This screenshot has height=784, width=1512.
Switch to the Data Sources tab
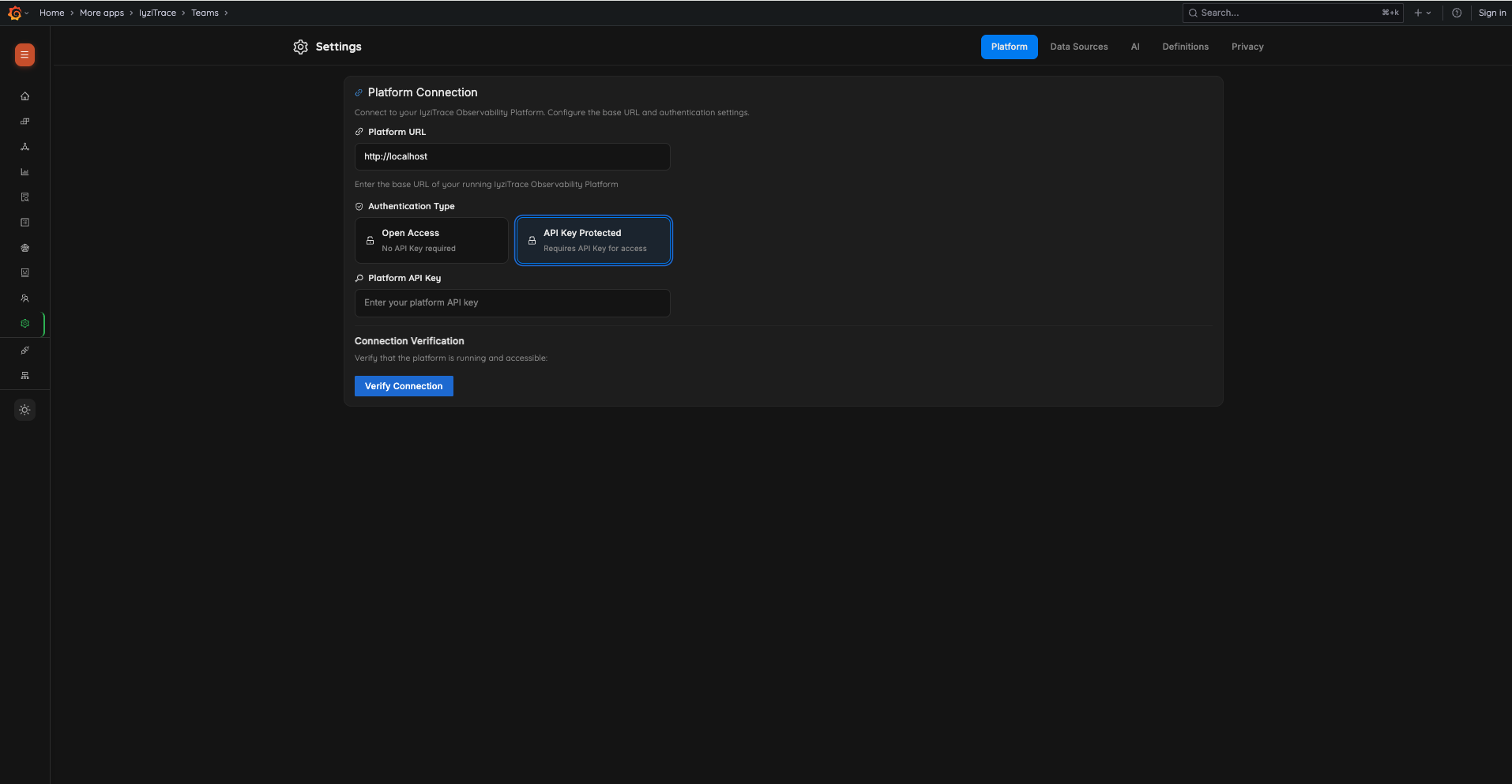pyautogui.click(x=1079, y=47)
